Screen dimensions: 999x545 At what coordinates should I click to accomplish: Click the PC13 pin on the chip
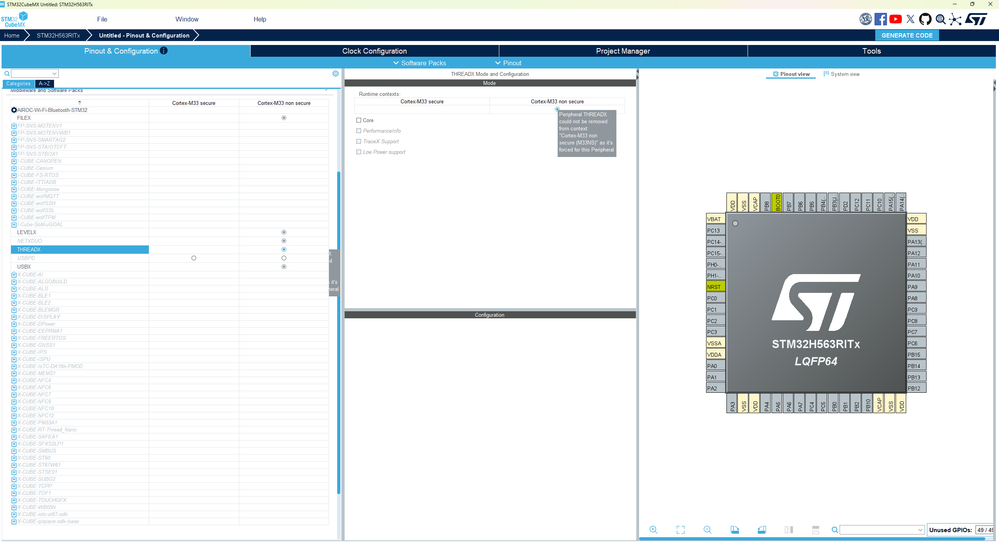(715, 231)
